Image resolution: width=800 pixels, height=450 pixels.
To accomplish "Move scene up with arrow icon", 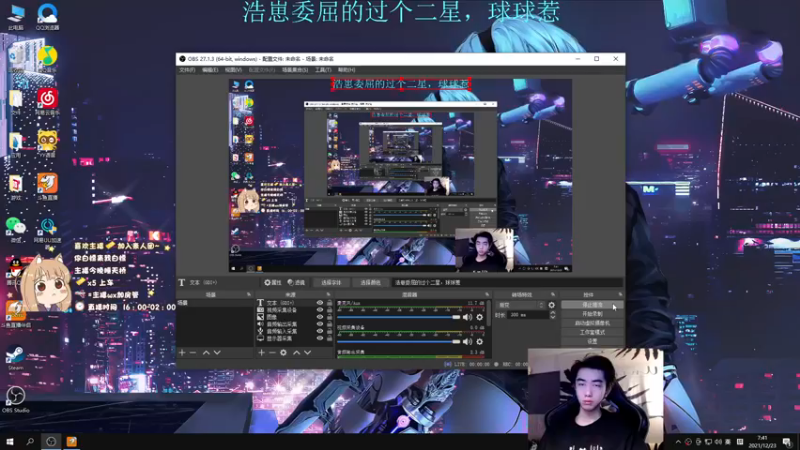I will [206, 353].
